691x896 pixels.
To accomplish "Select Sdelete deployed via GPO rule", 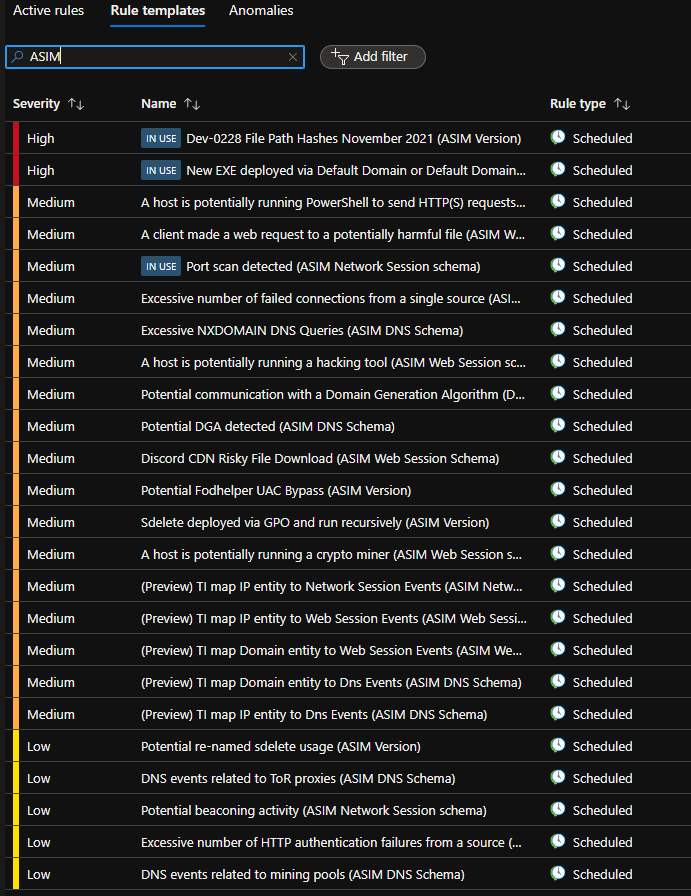I will pyautogui.click(x=315, y=522).
